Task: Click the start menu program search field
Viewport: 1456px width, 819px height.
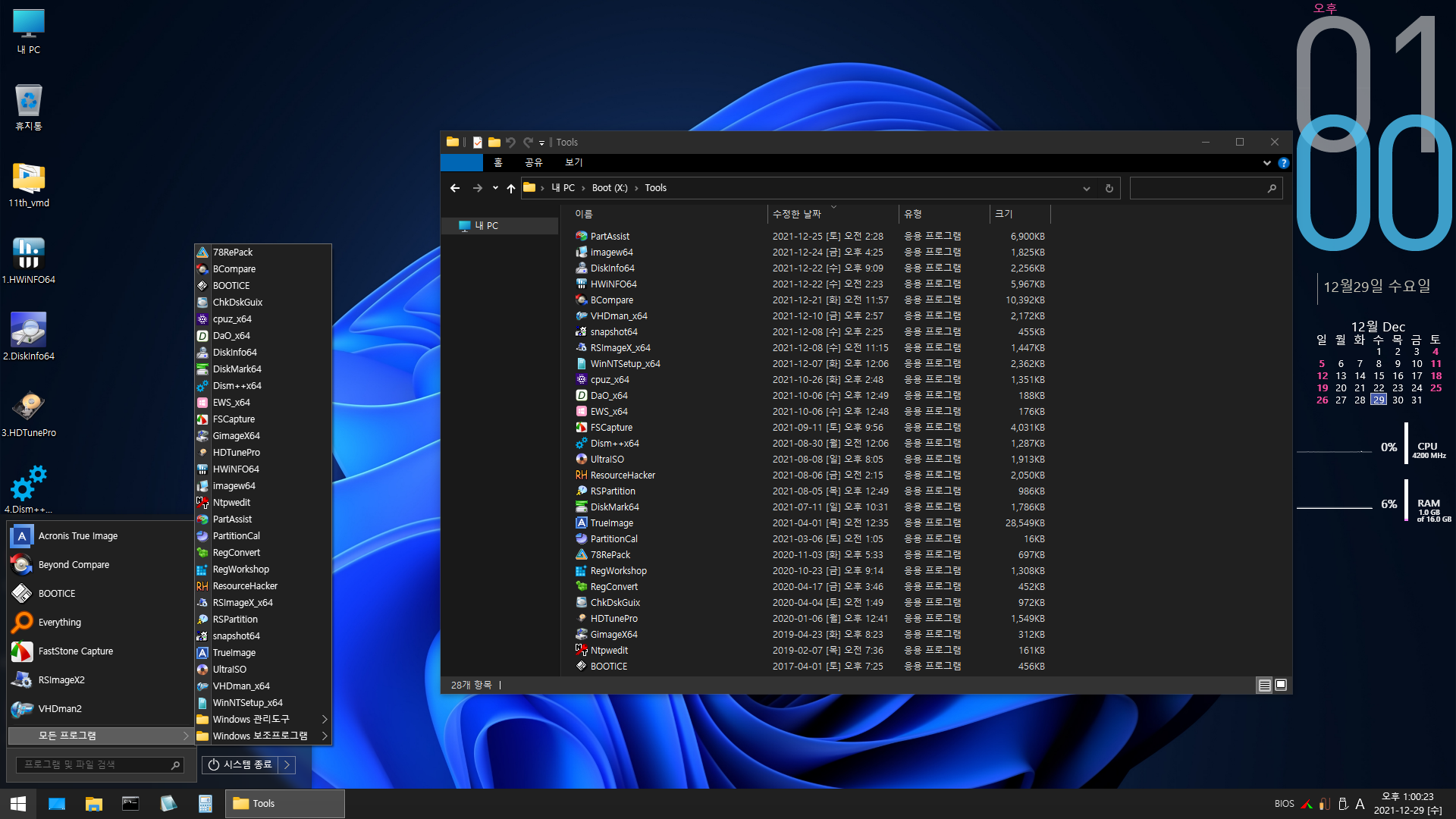Action: point(100,765)
